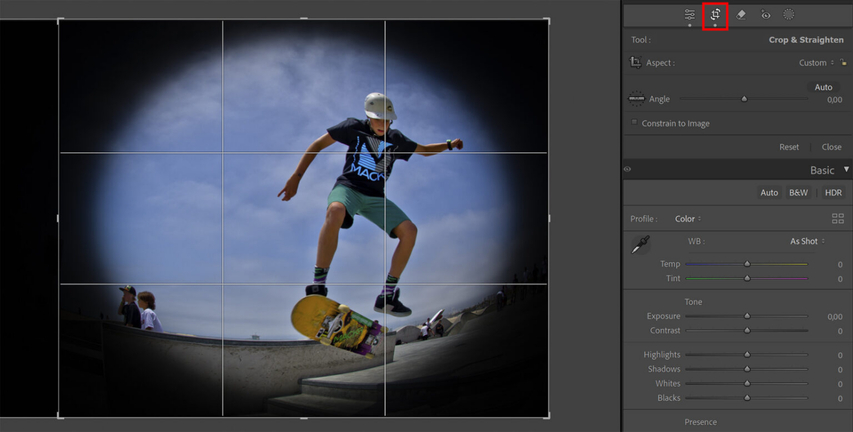Click the Angle slider handle
The height and width of the screenshot is (432, 853).
point(744,99)
